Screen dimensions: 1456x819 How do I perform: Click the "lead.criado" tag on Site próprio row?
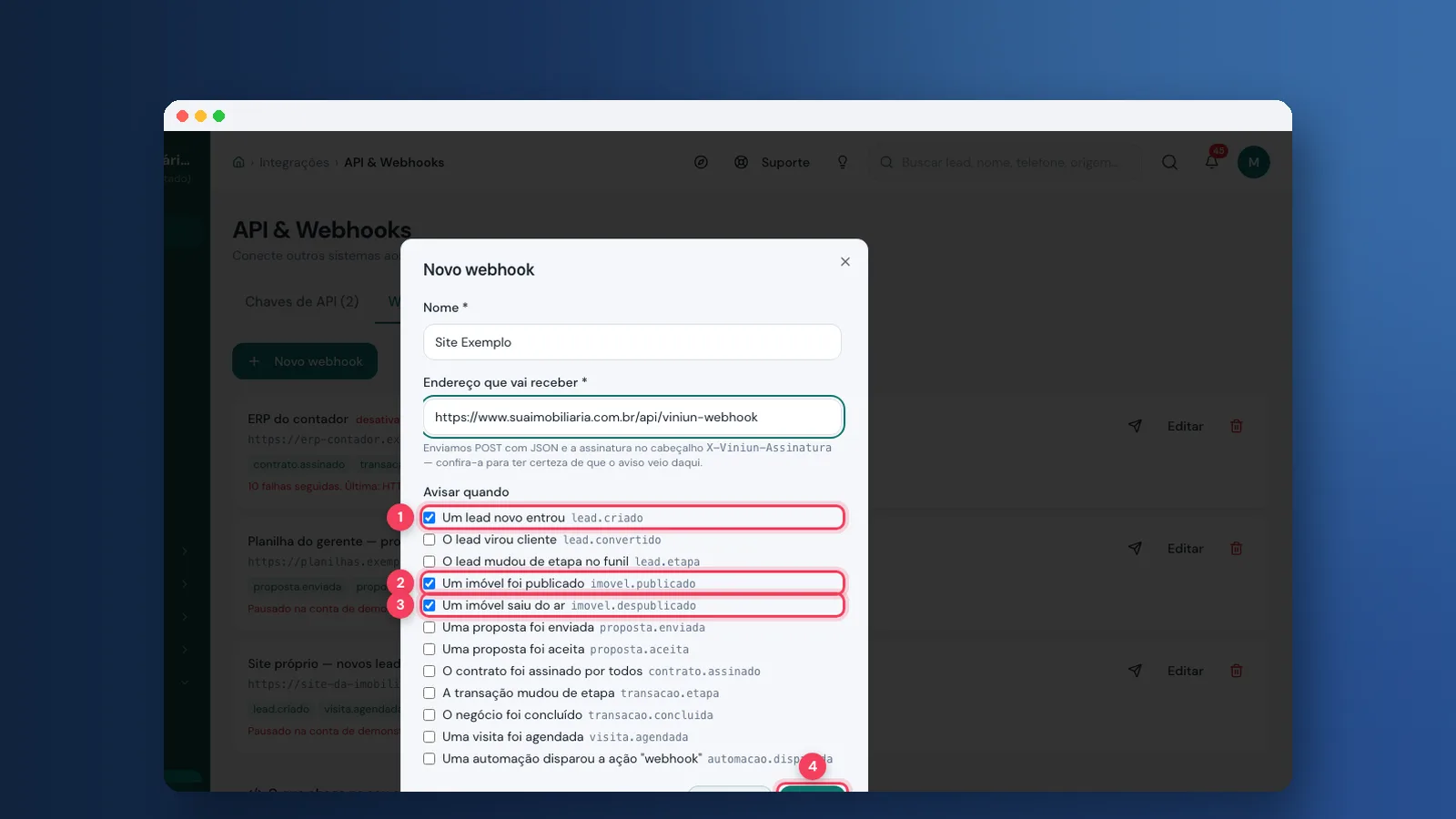[x=281, y=709]
